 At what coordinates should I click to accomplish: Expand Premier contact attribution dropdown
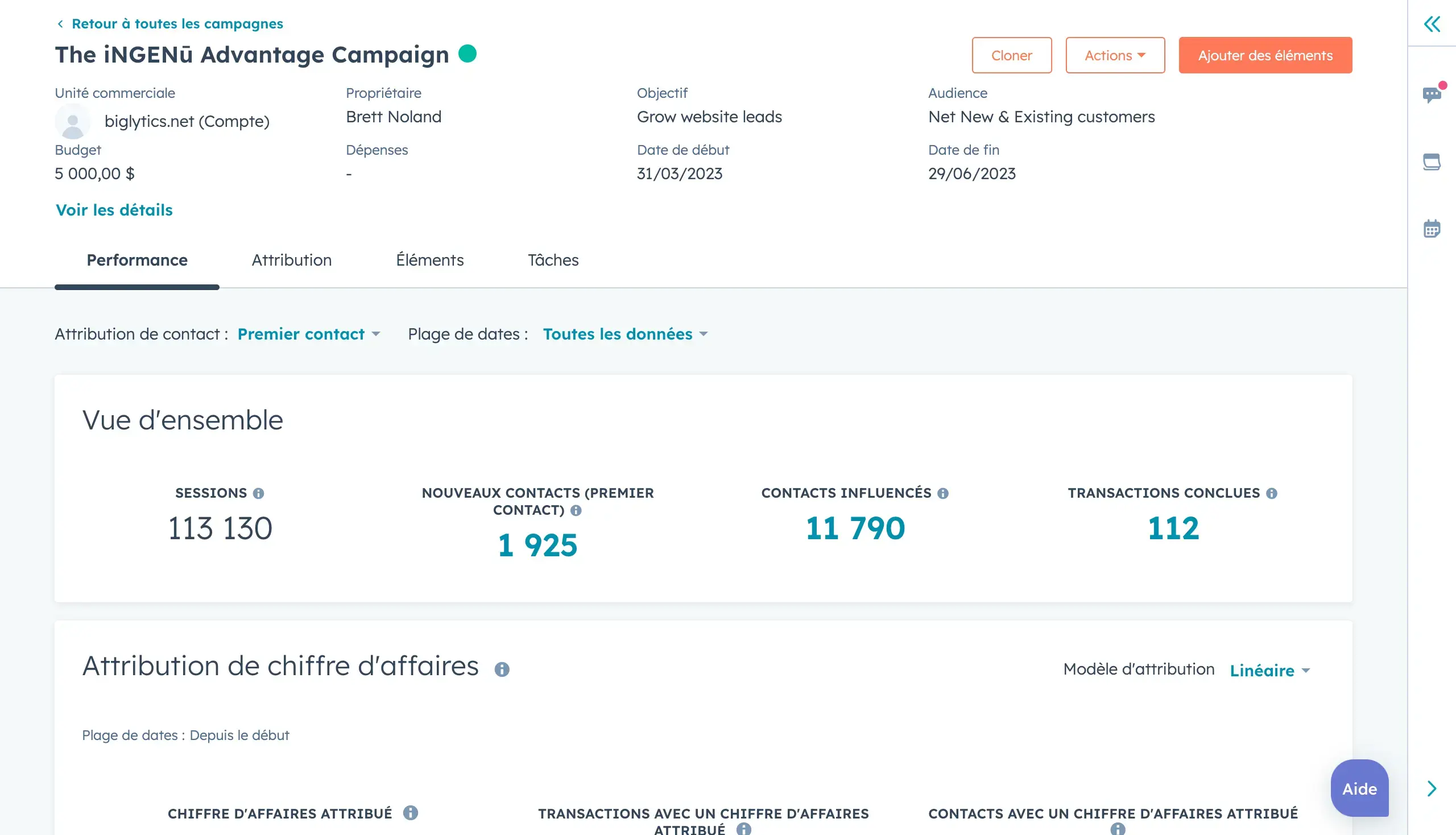pyautogui.click(x=308, y=334)
